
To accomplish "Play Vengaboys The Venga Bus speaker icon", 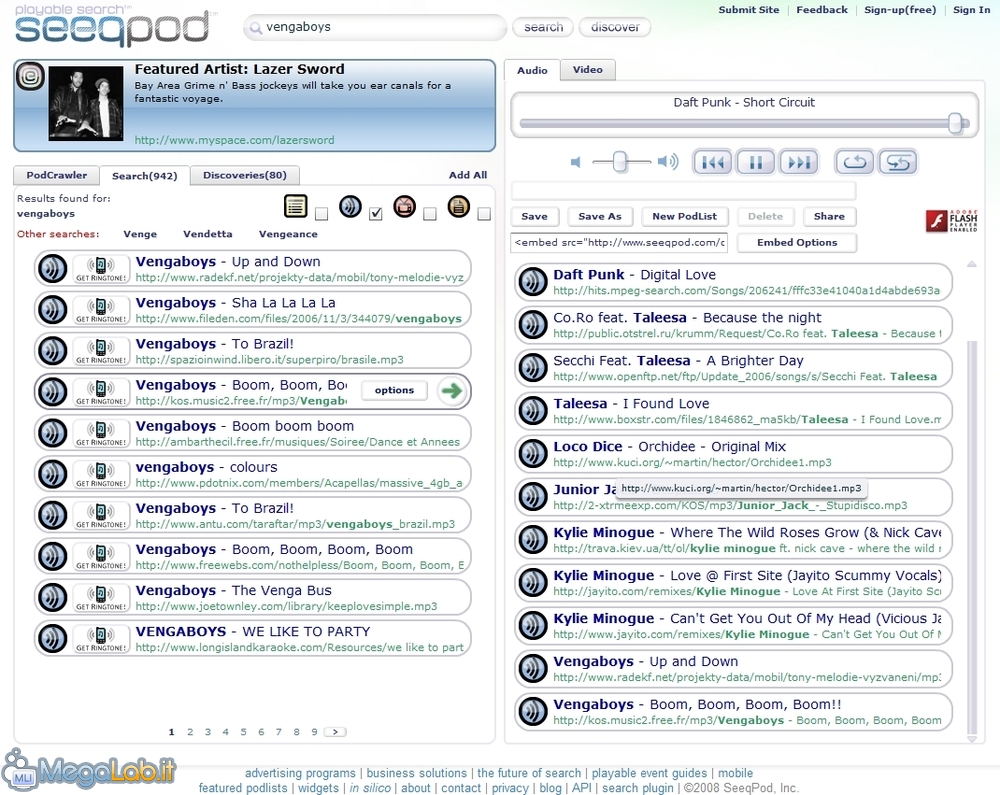I will 52,597.
